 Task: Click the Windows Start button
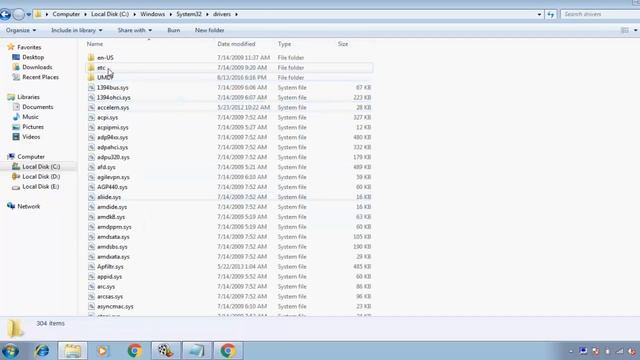(x=10, y=351)
